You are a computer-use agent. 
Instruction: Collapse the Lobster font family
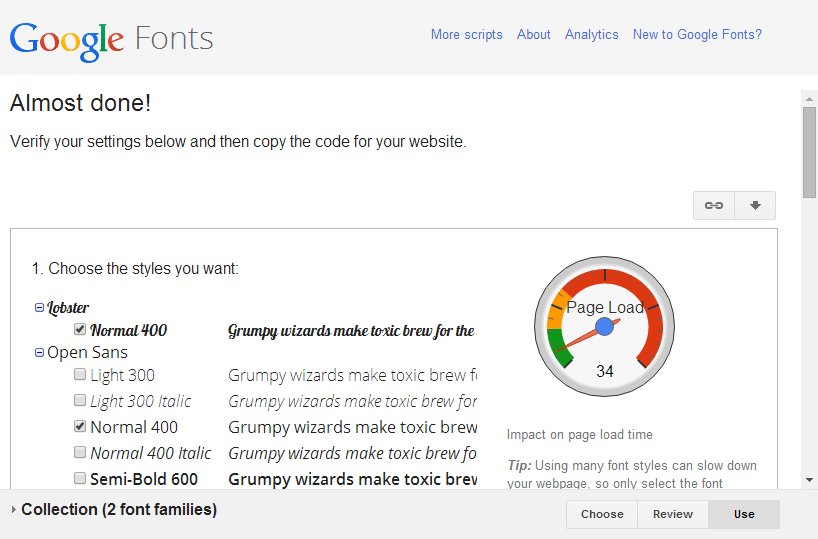[x=39, y=307]
